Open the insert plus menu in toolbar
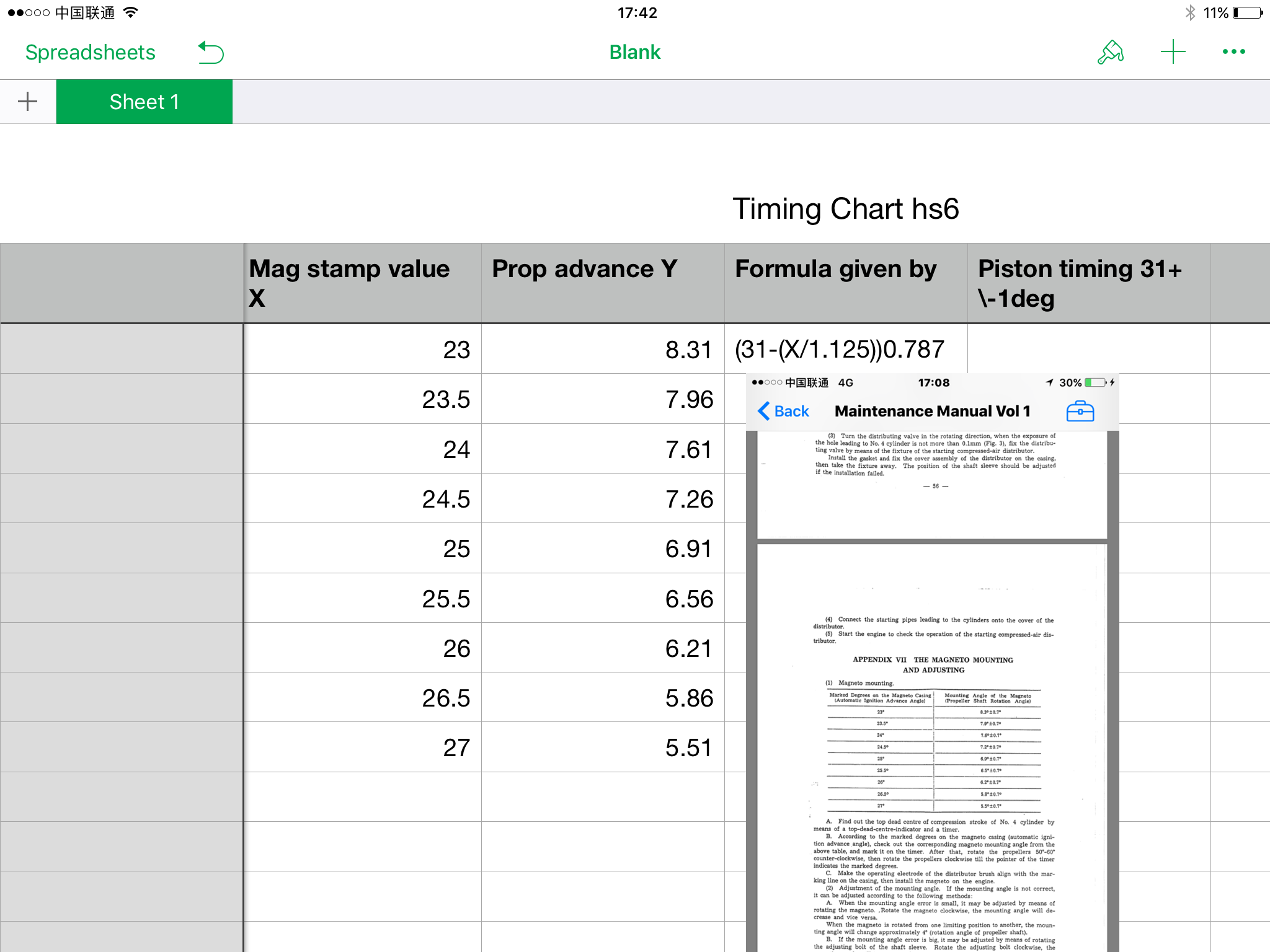The width and height of the screenshot is (1270, 952). [1173, 52]
